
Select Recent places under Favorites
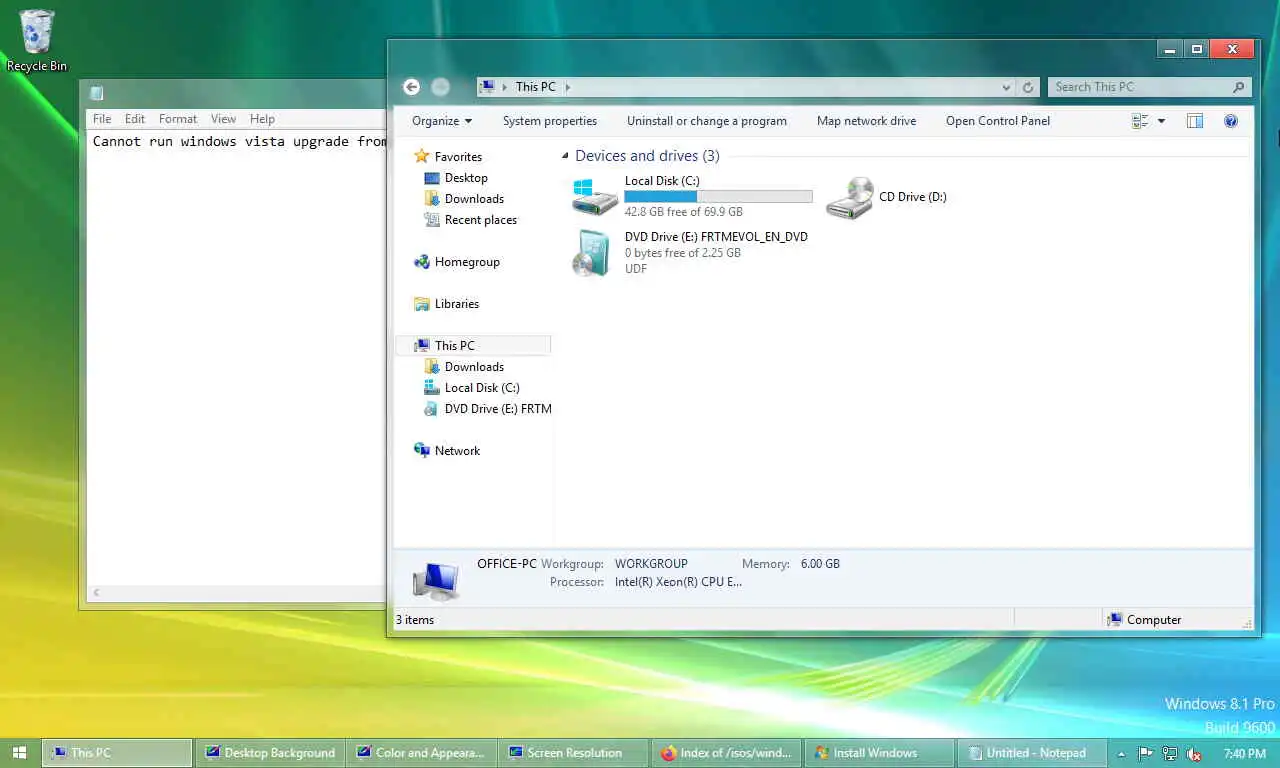click(481, 220)
